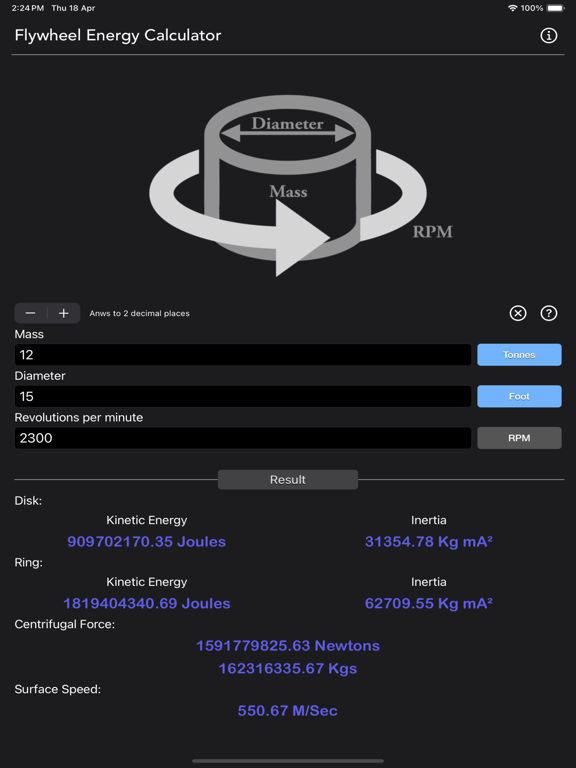Screen dimensions: 576x768
Task: Tap centrifugal force 162316335.67 Kgs
Action: [x=288, y=669]
